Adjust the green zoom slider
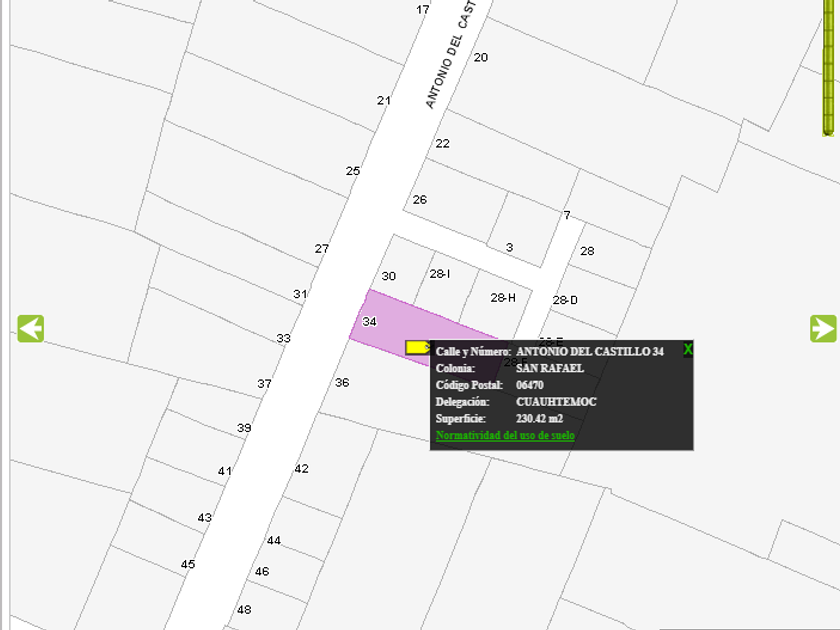Image resolution: width=840 pixels, height=630 pixels. tap(829, 67)
